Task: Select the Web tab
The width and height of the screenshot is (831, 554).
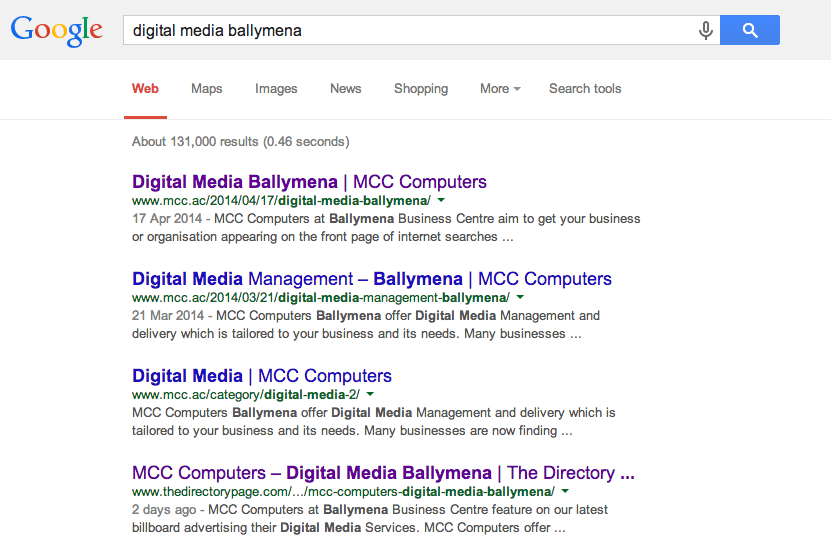Action: point(145,89)
